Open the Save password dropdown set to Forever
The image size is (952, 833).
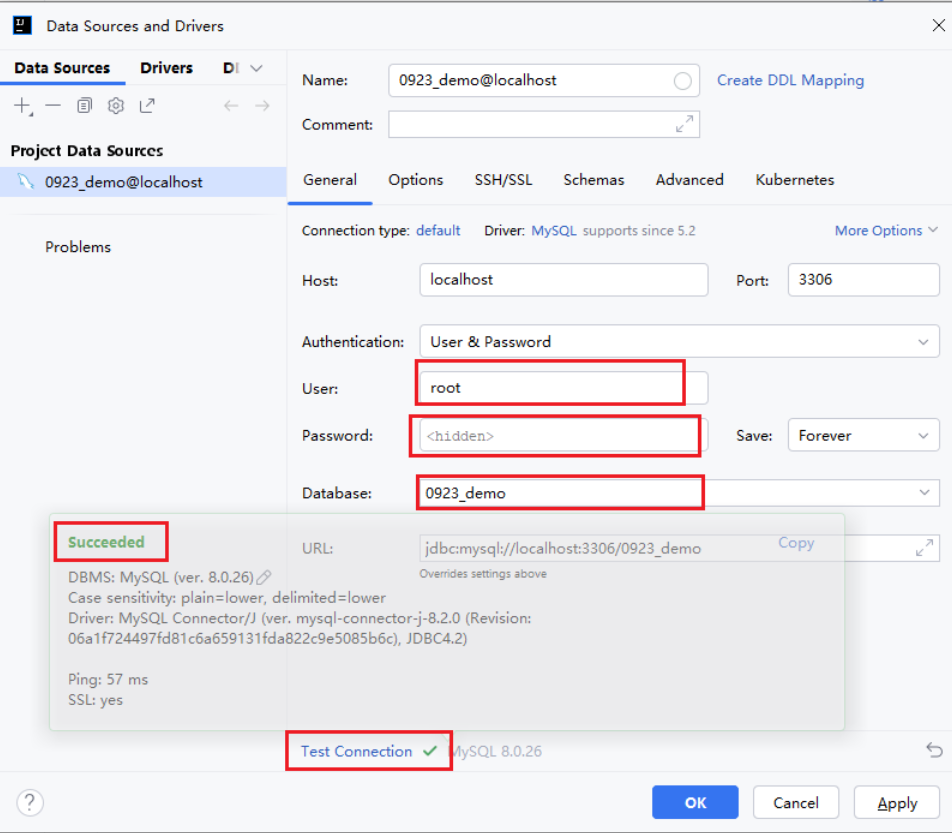coord(863,435)
